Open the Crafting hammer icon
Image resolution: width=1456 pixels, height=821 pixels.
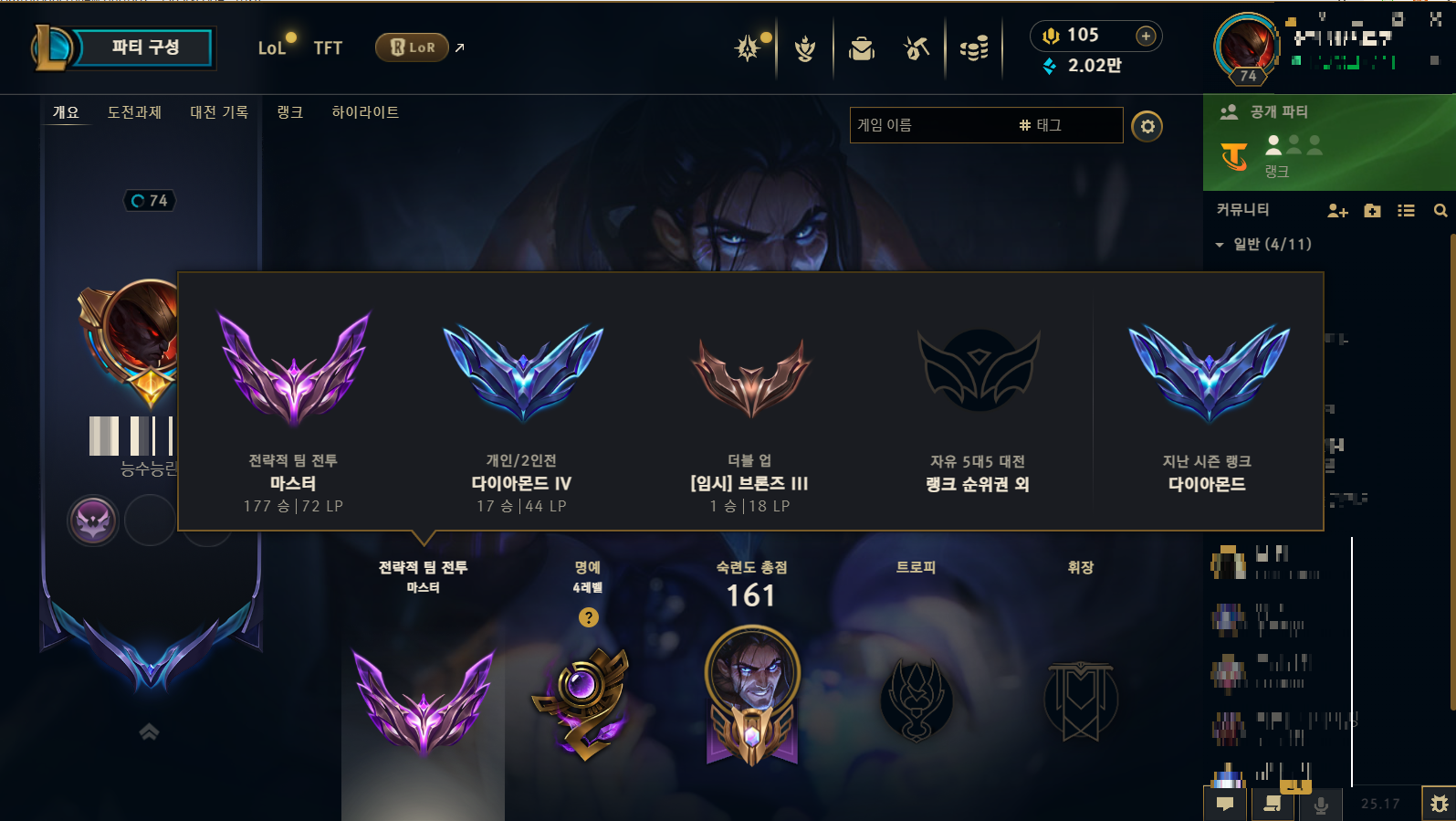pyautogui.click(x=916, y=48)
